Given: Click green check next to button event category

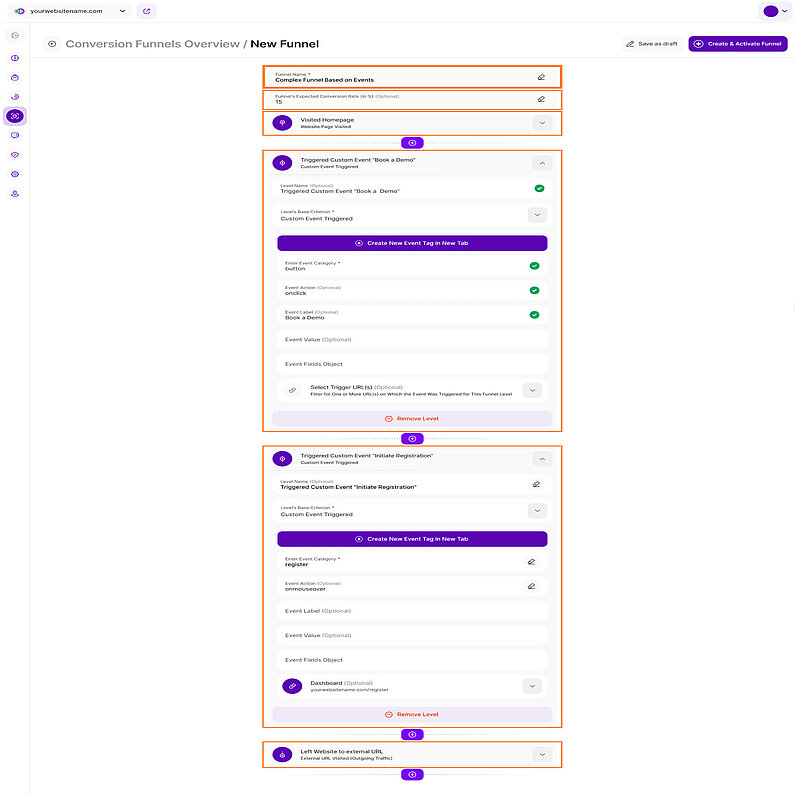Looking at the screenshot, I should (x=534, y=266).
